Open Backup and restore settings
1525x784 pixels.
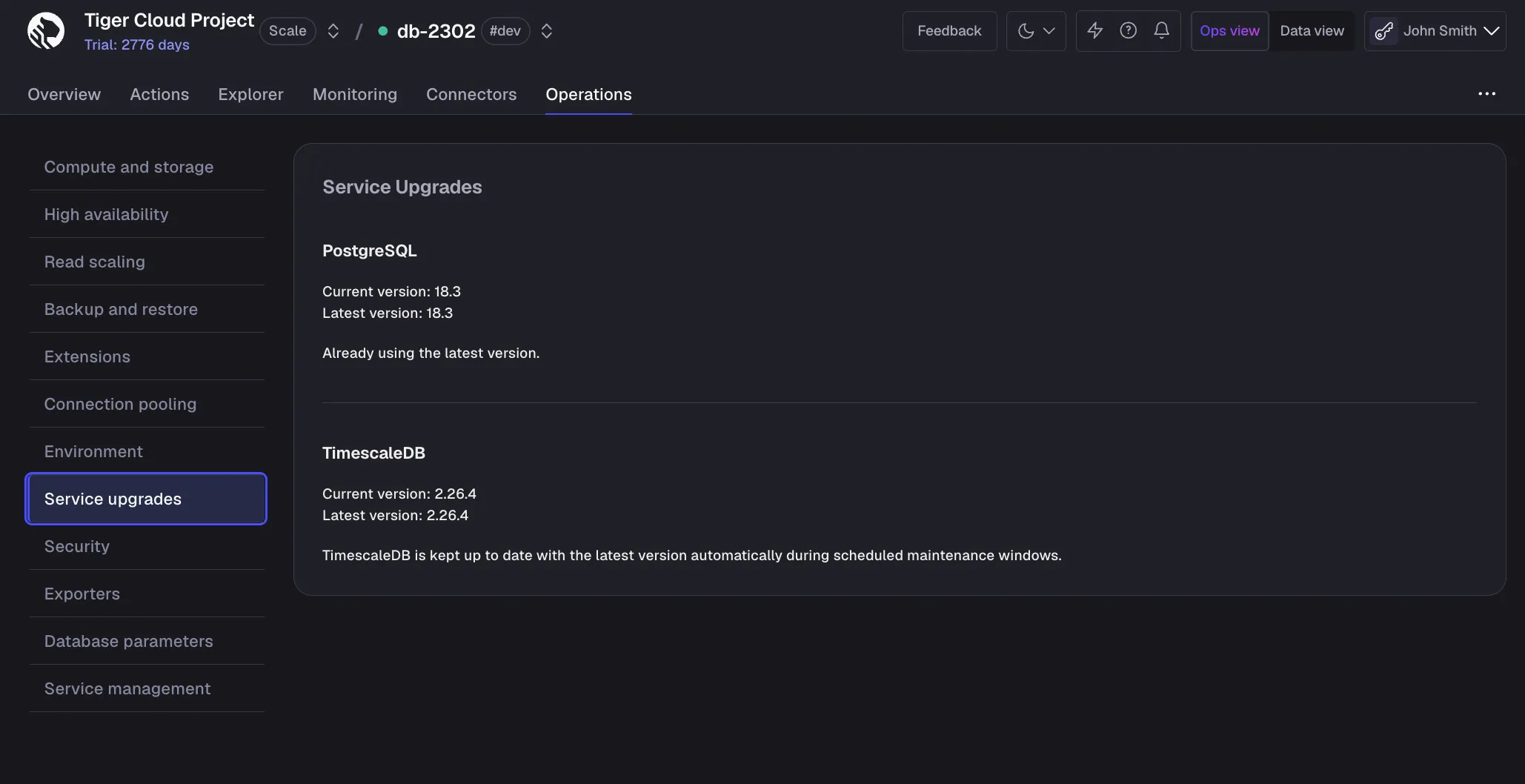pos(147,309)
